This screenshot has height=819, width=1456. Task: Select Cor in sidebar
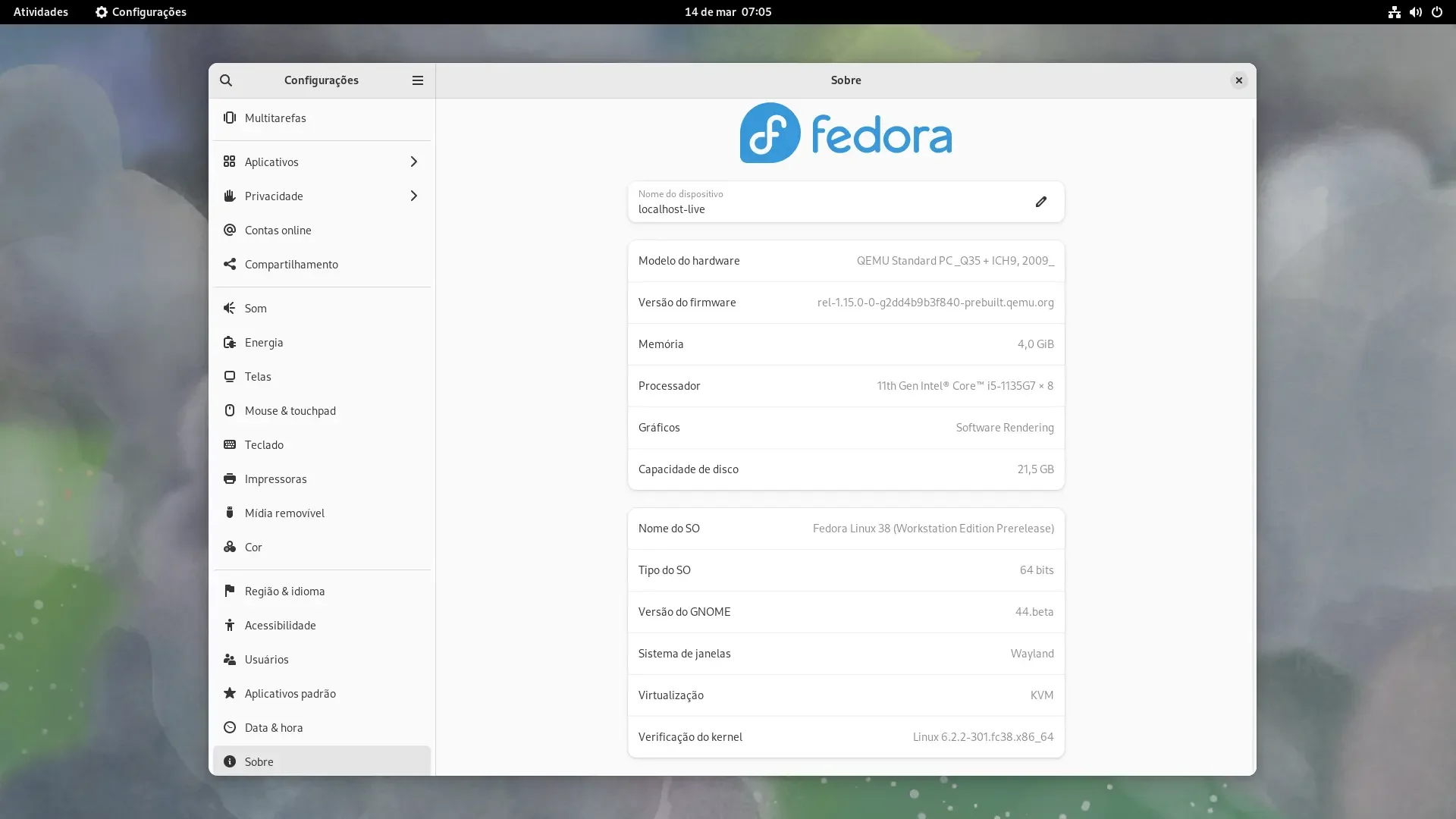tap(322, 547)
